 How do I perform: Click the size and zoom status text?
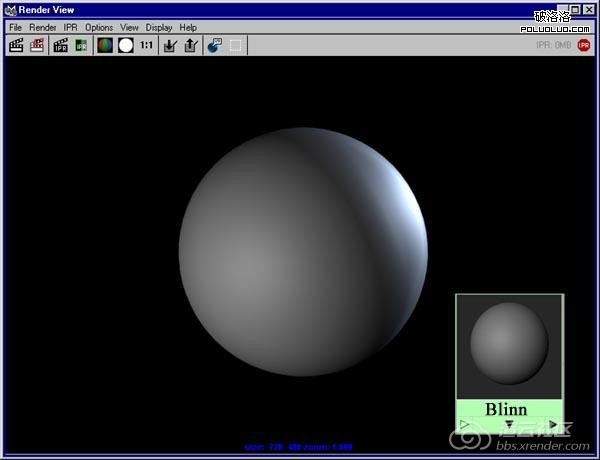tap(298, 447)
